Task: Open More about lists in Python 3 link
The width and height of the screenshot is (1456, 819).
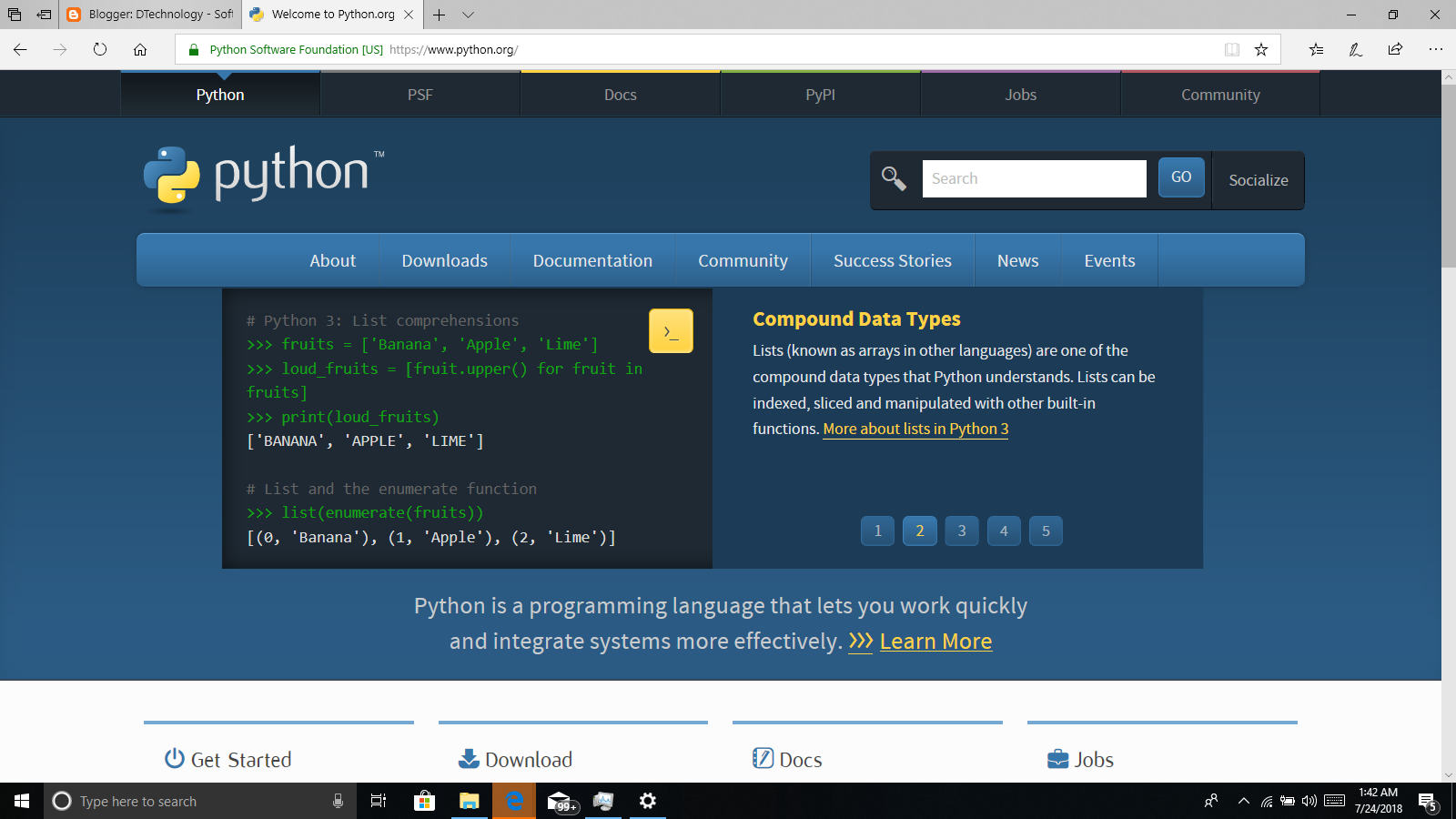Action: point(915,429)
